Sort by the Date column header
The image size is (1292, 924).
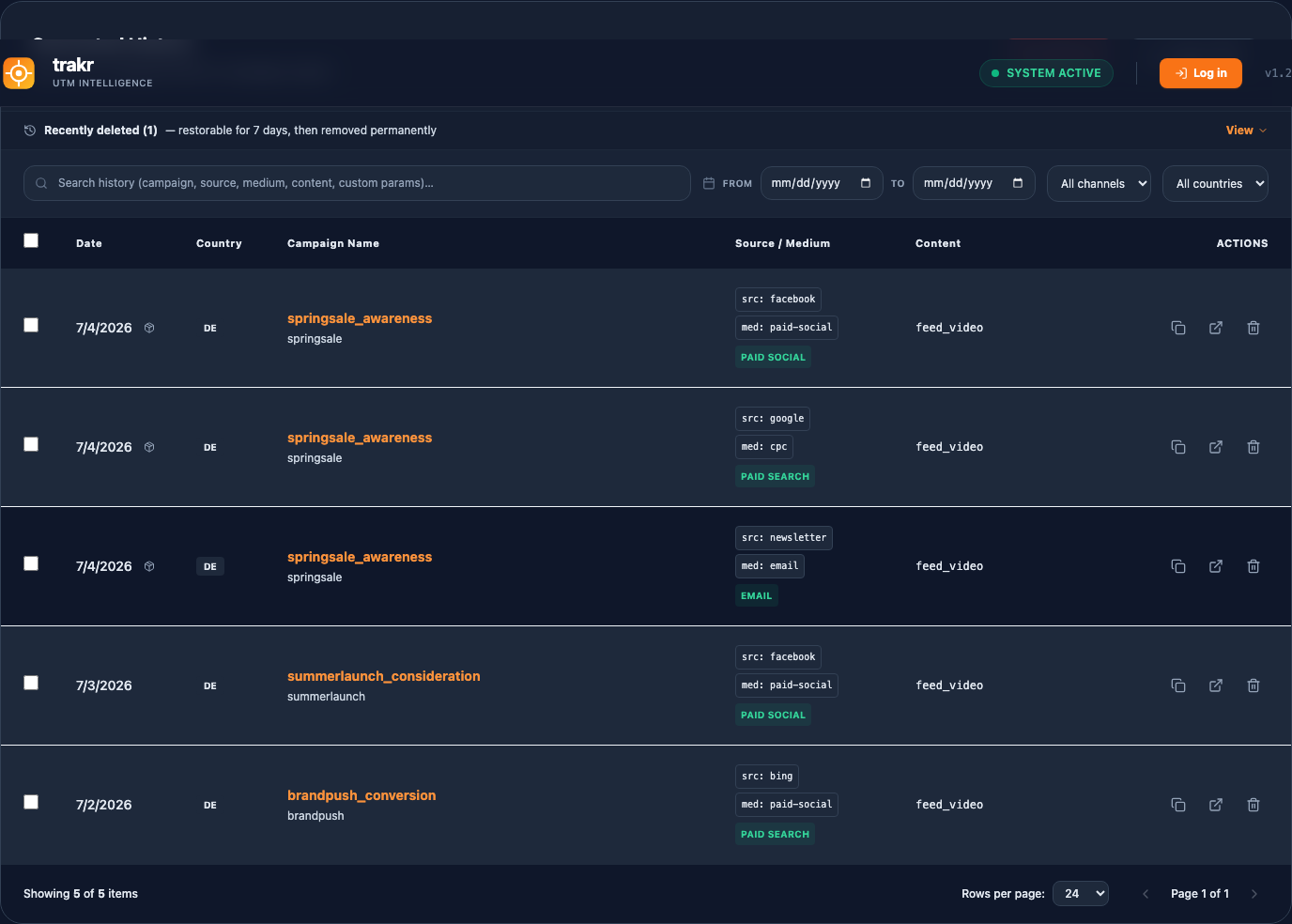pyautogui.click(x=89, y=243)
